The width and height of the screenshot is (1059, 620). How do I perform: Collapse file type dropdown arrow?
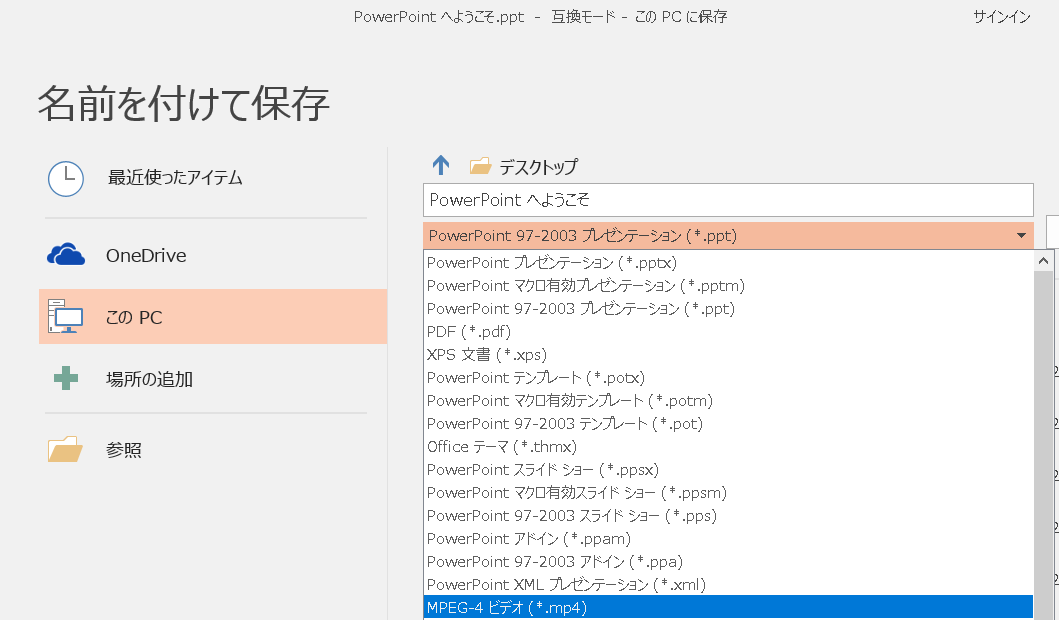tap(1021, 236)
